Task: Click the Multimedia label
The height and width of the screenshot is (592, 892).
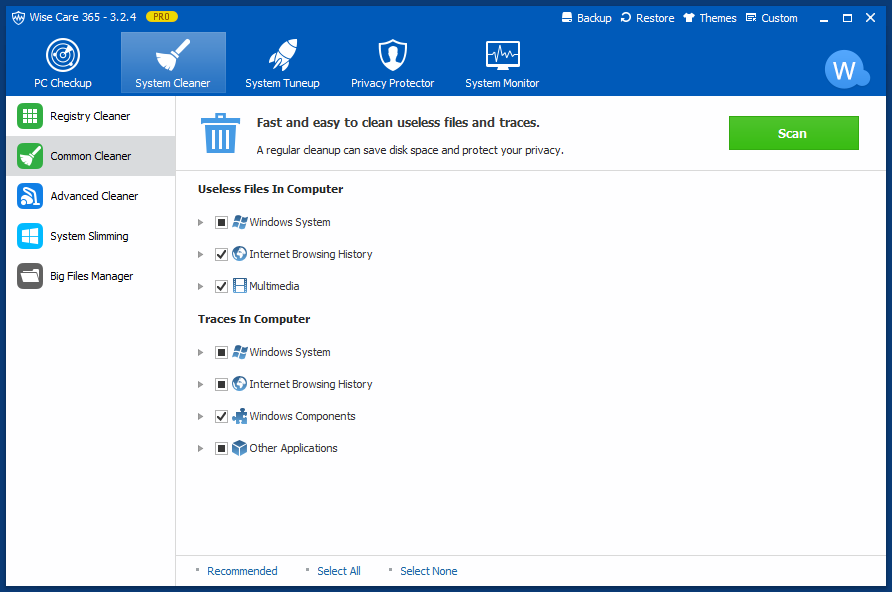Action: click(x=274, y=286)
